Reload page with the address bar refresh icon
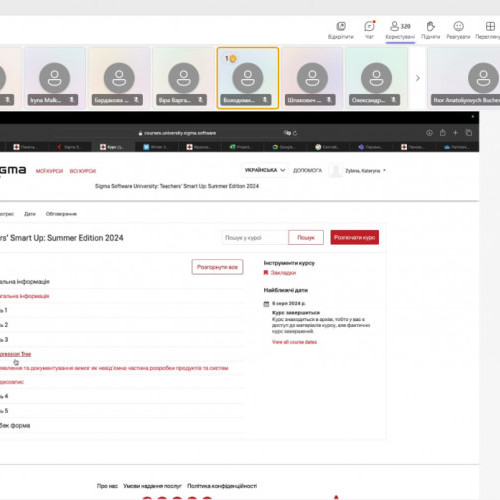The width and height of the screenshot is (500, 500). [x=295, y=133]
